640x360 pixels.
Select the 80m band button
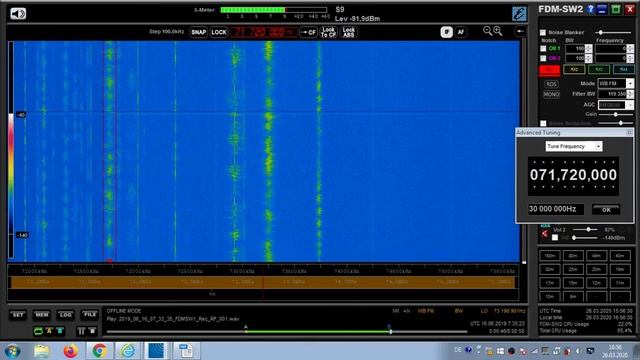tap(573, 256)
